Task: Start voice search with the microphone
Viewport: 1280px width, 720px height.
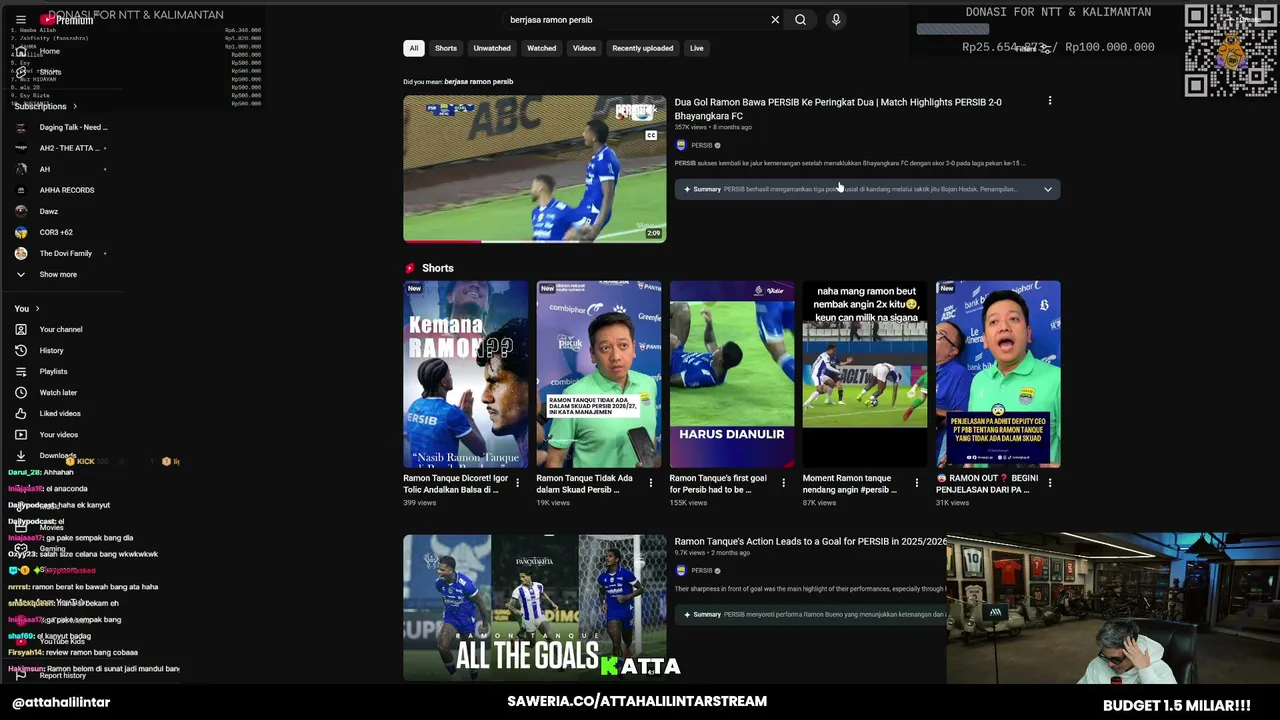Action: click(x=836, y=20)
